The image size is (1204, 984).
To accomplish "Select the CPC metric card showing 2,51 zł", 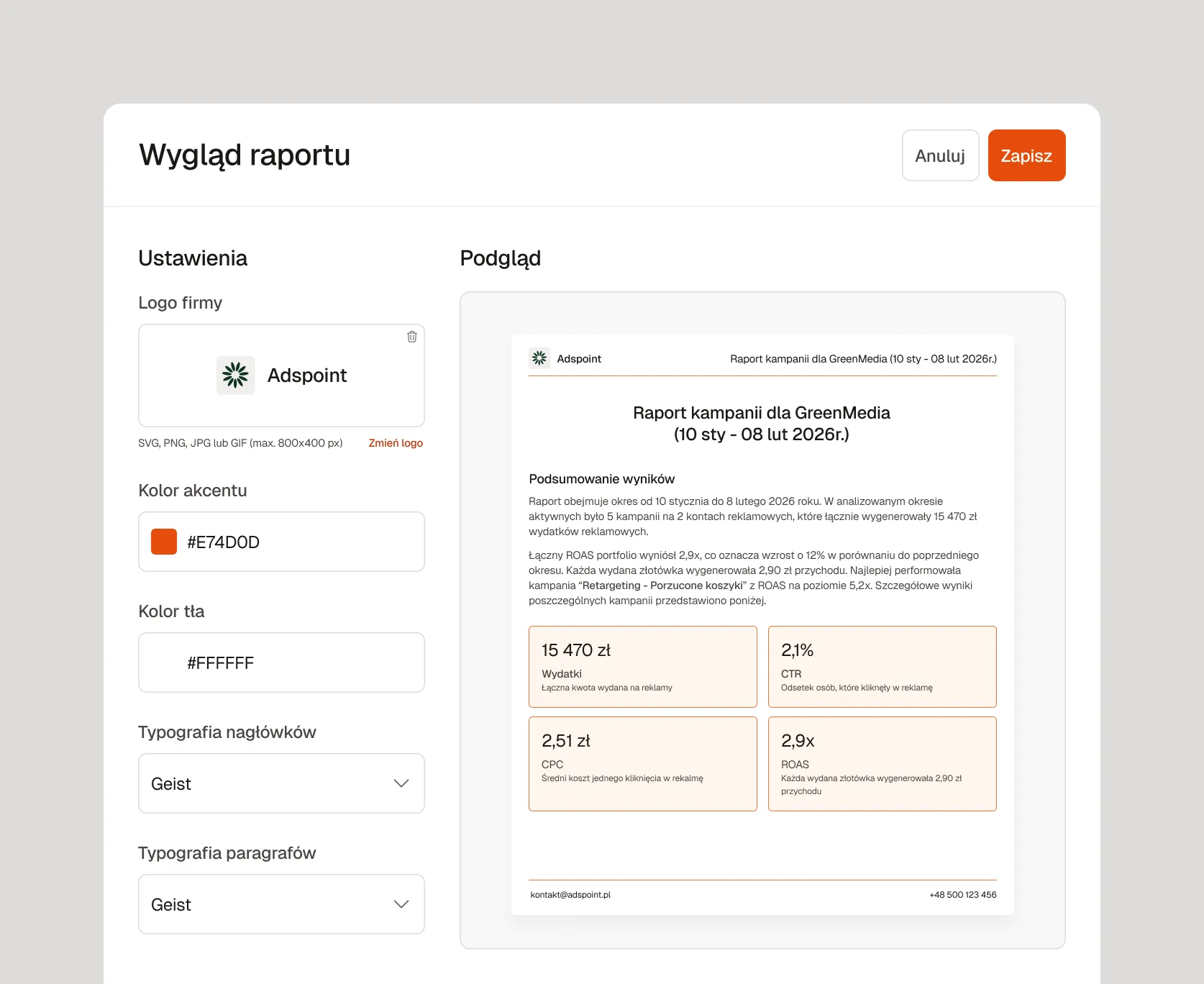I will [x=642, y=763].
